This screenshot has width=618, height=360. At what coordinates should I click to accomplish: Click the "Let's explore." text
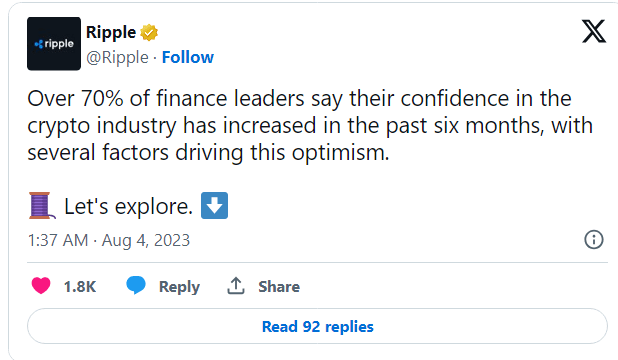tap(128, 206)
